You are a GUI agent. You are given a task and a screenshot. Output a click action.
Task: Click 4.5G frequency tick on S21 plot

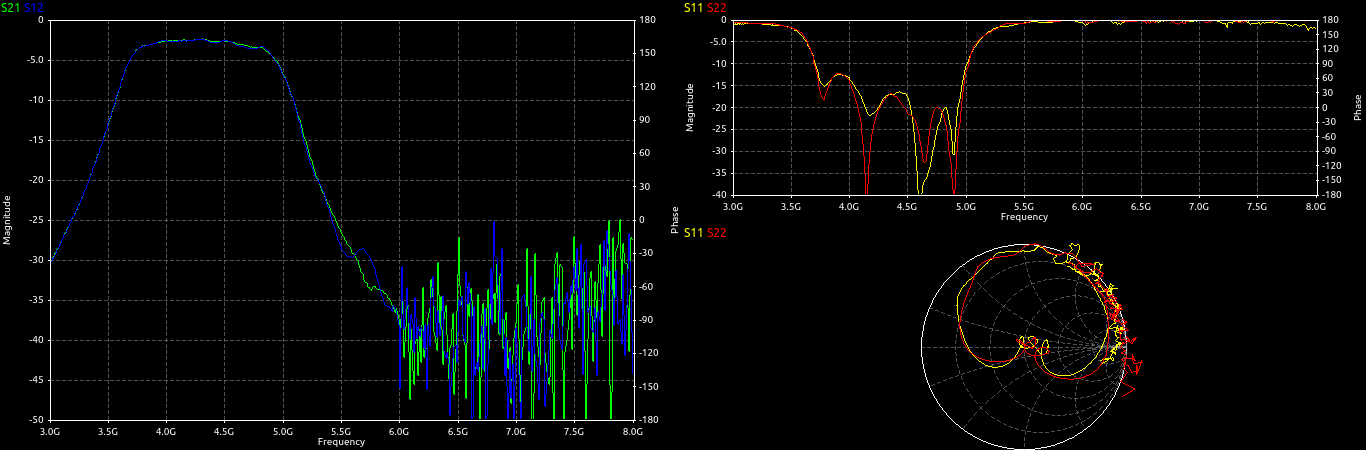coord(224,431)
